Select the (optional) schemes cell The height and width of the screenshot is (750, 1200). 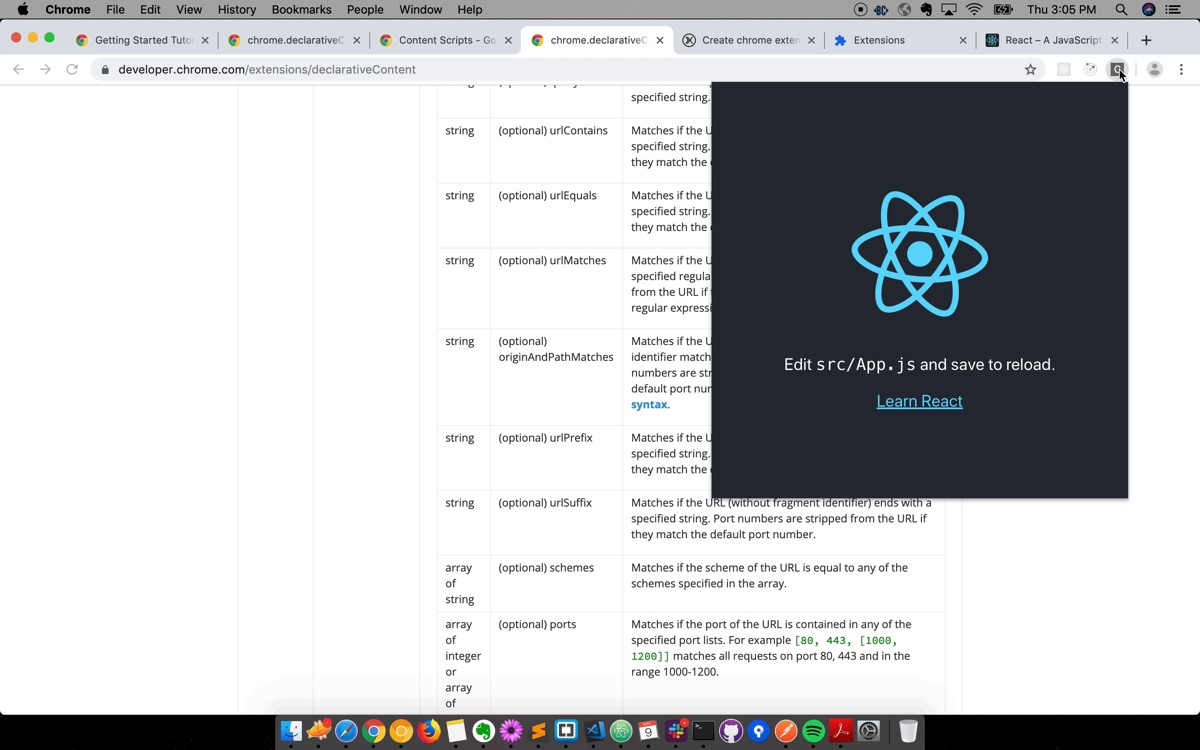pos(556,584)
